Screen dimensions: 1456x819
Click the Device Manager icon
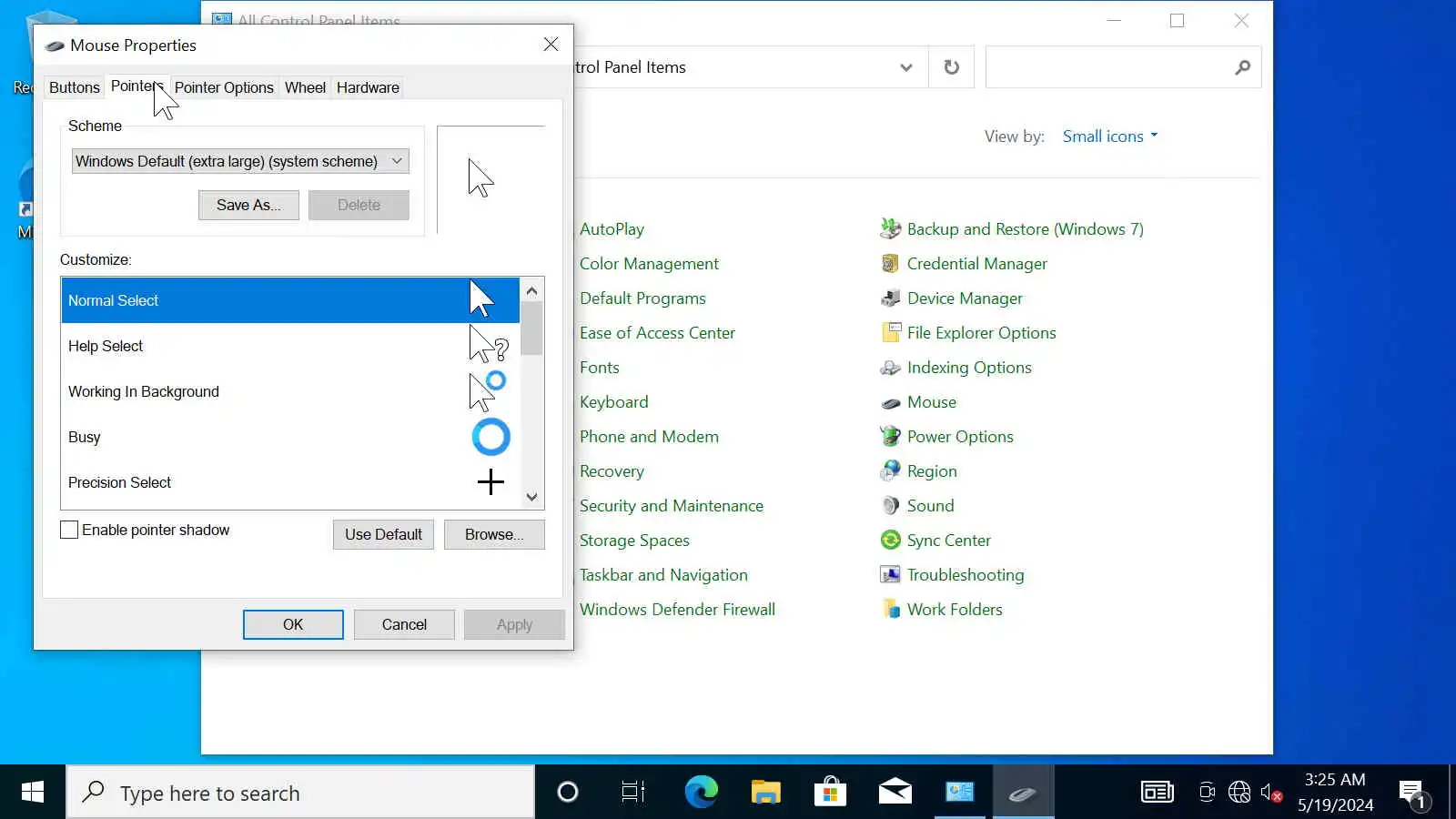click(x=890, y=298)
